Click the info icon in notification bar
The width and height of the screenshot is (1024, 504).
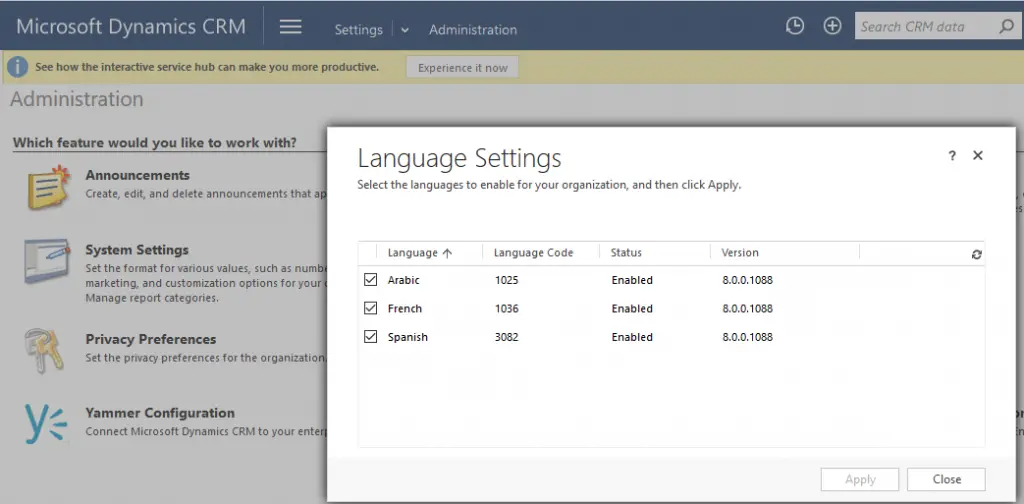pyautogui.click(x=18, y=67)
